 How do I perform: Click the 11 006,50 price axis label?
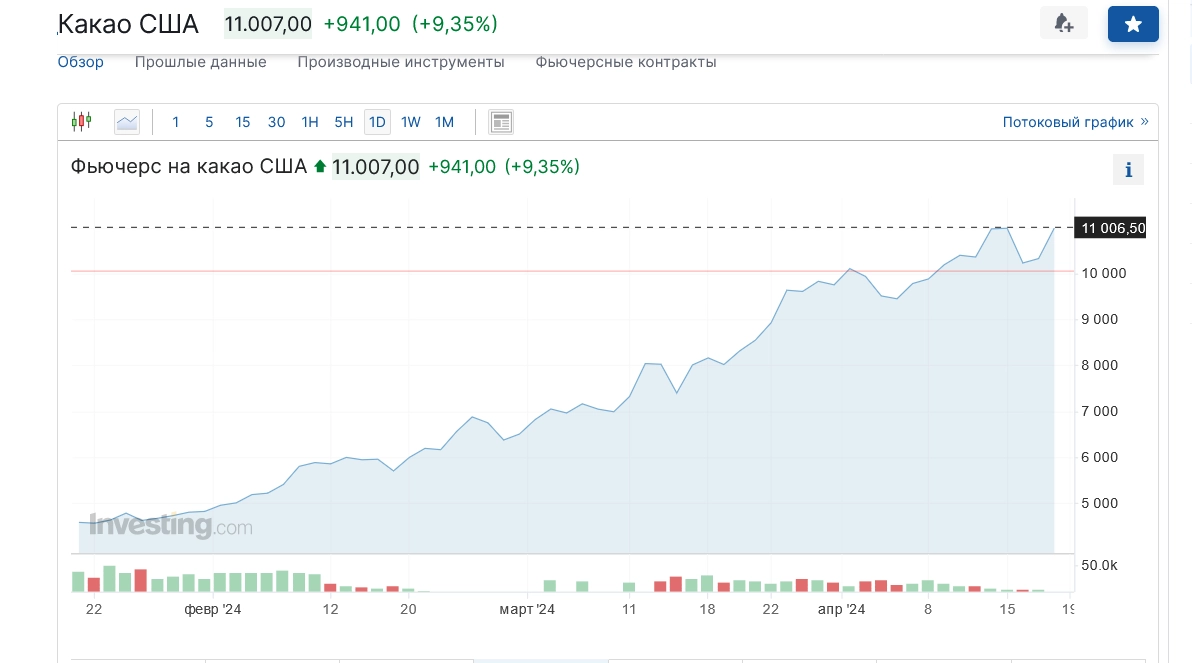pos(1109,228)
